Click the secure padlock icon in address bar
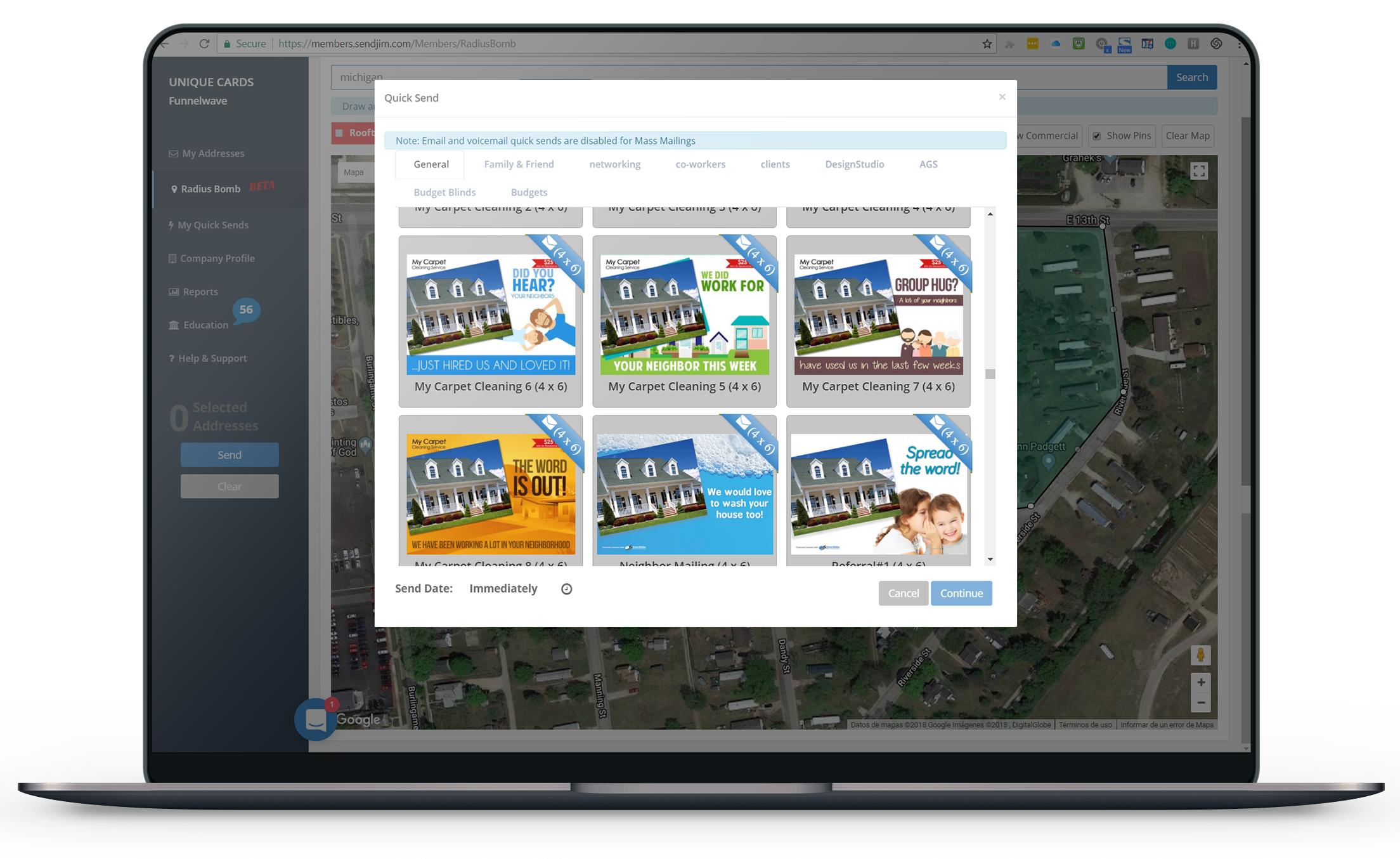Screen dimensions: 1400x859 click(227, 44)
